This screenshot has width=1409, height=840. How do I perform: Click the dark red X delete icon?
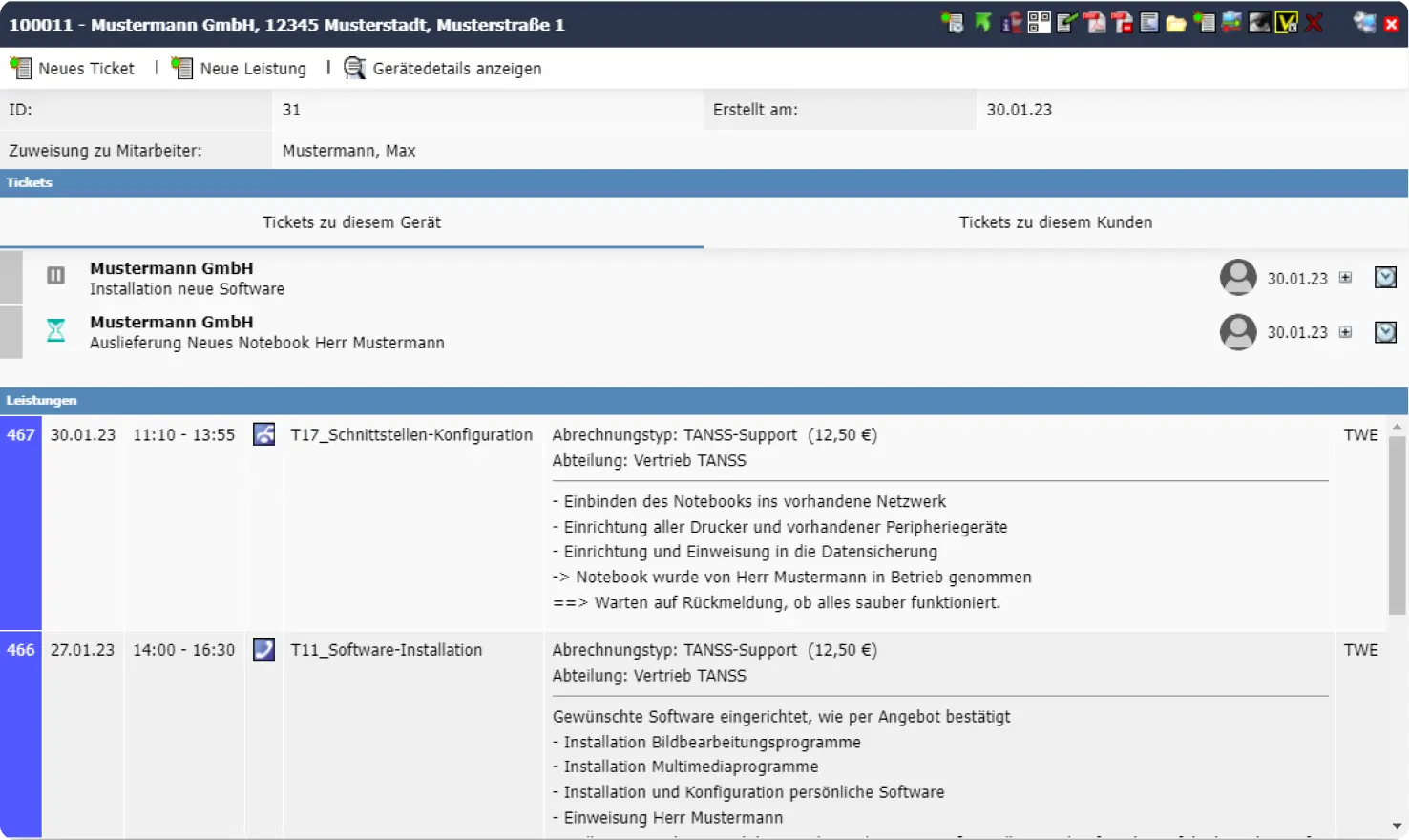coord(1314,23)
